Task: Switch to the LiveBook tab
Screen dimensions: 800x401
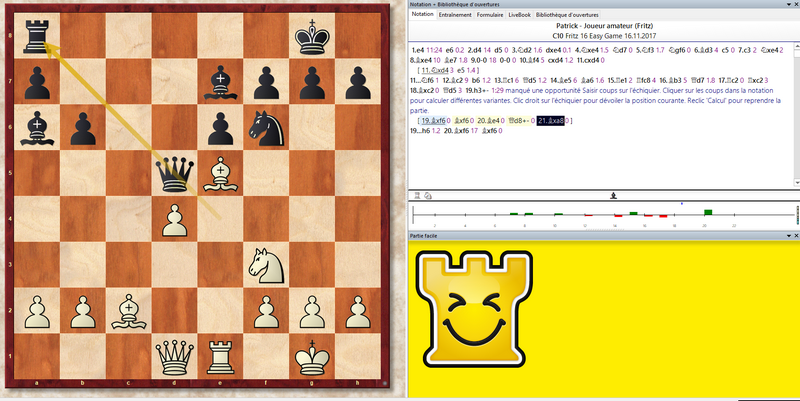Action: [x=519, y=15]
